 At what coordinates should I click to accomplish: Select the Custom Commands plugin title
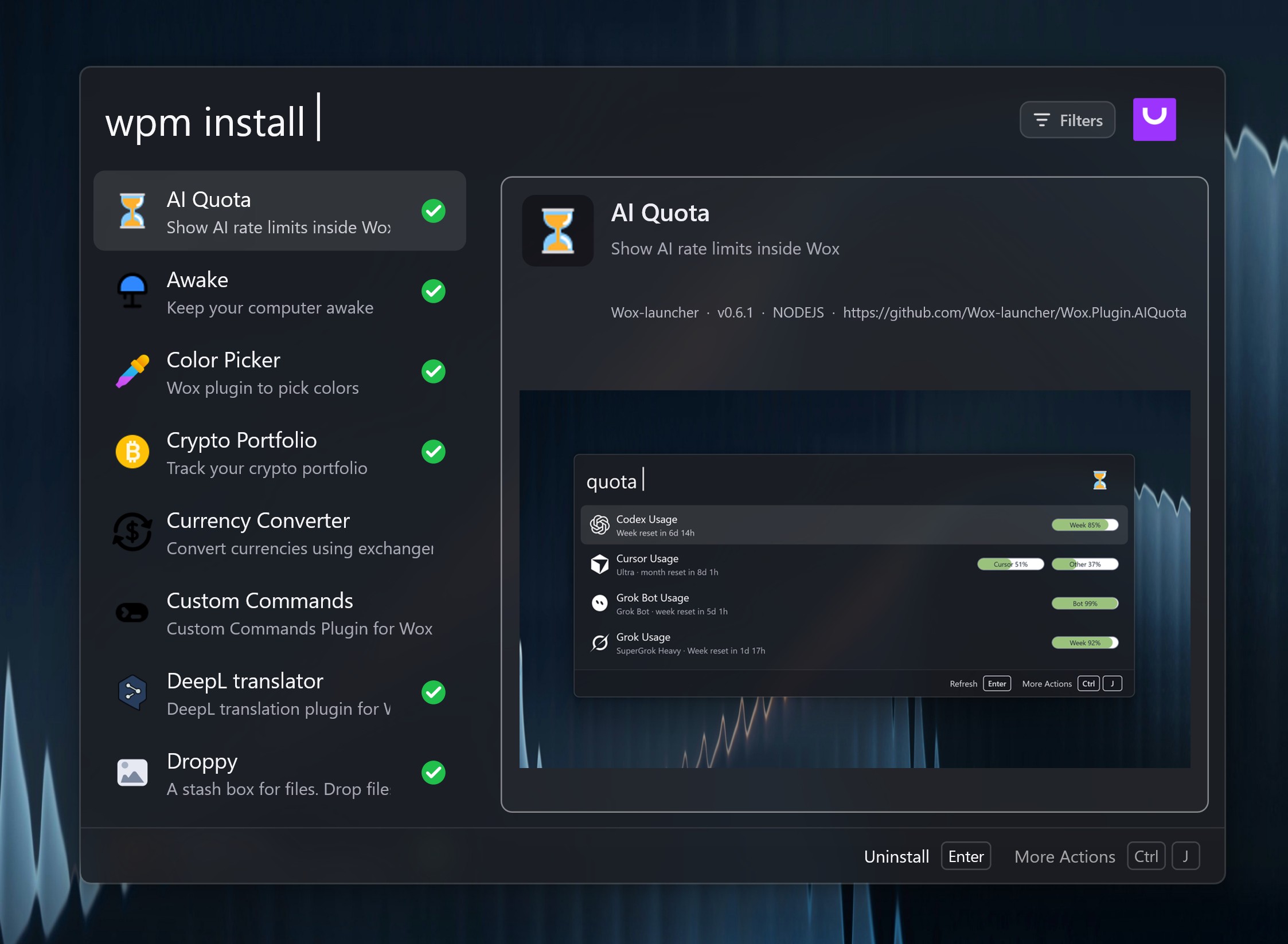[260, 601]
